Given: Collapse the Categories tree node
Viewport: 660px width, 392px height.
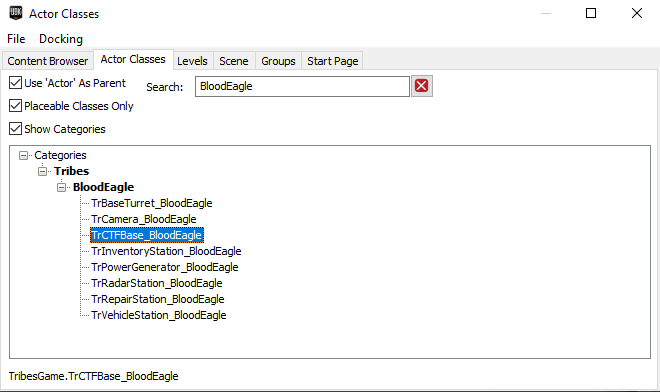Looking at the screenshot, I should coord(24,155).
